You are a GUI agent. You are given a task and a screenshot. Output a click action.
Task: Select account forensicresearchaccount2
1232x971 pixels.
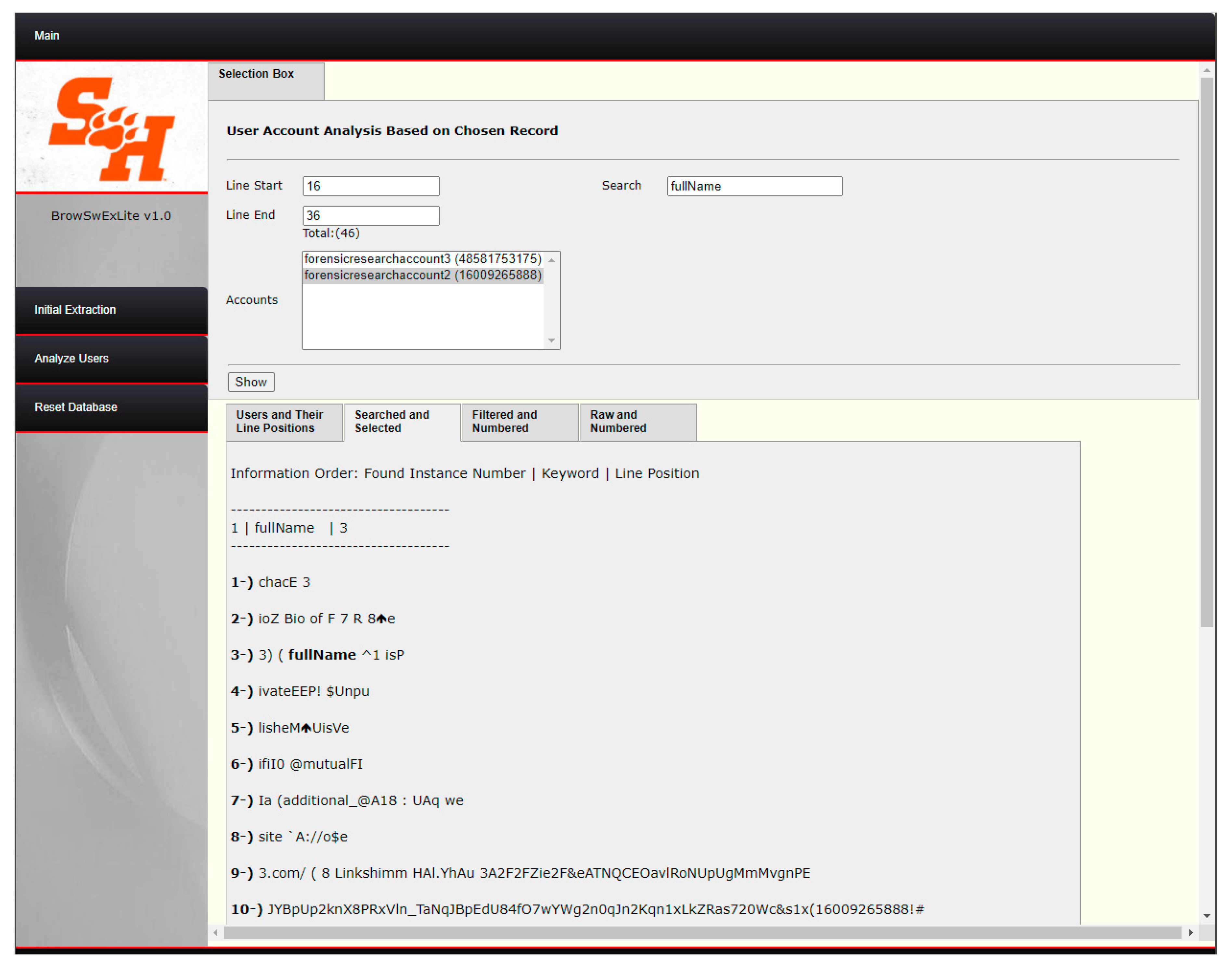[x=422, y=275]
